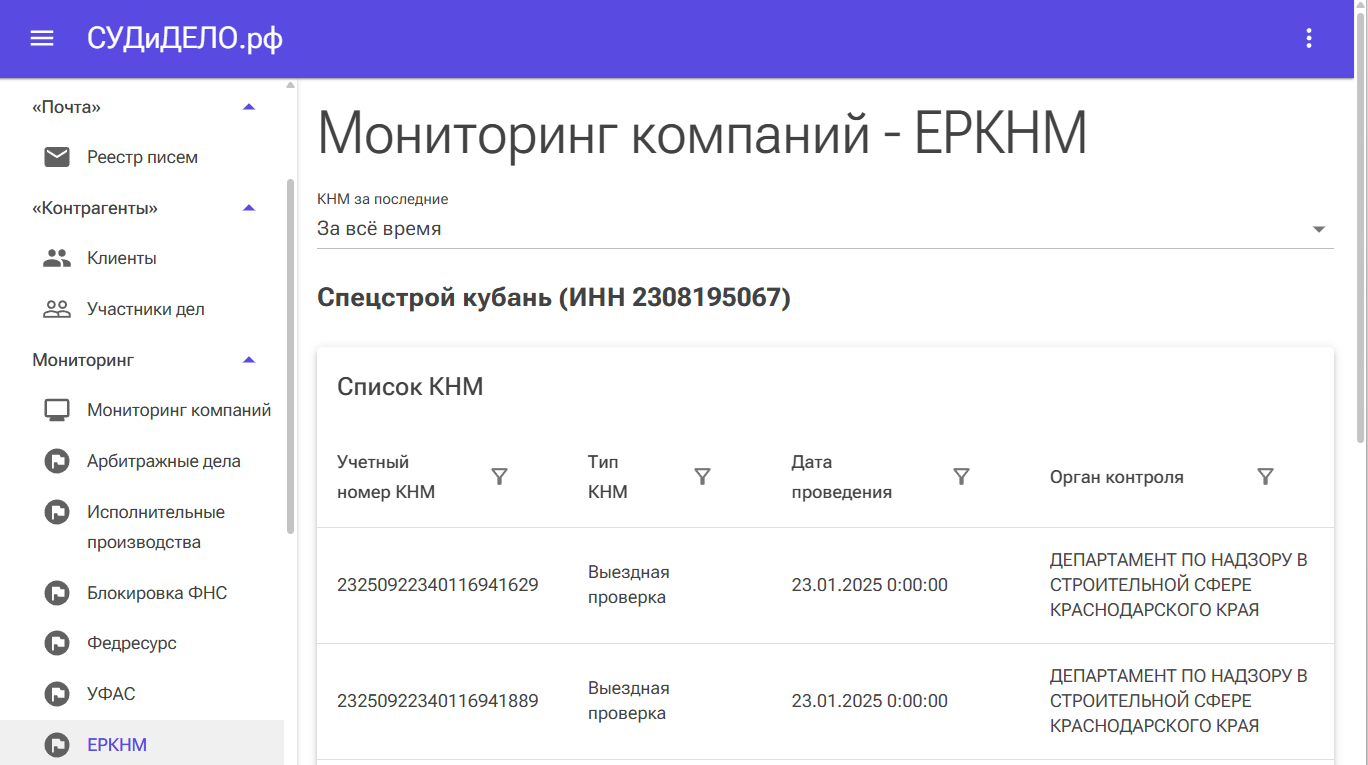This screenshot has height=765, width=1368.
Task: Open the hamburger navigation menu
Action: coord(41,39)
